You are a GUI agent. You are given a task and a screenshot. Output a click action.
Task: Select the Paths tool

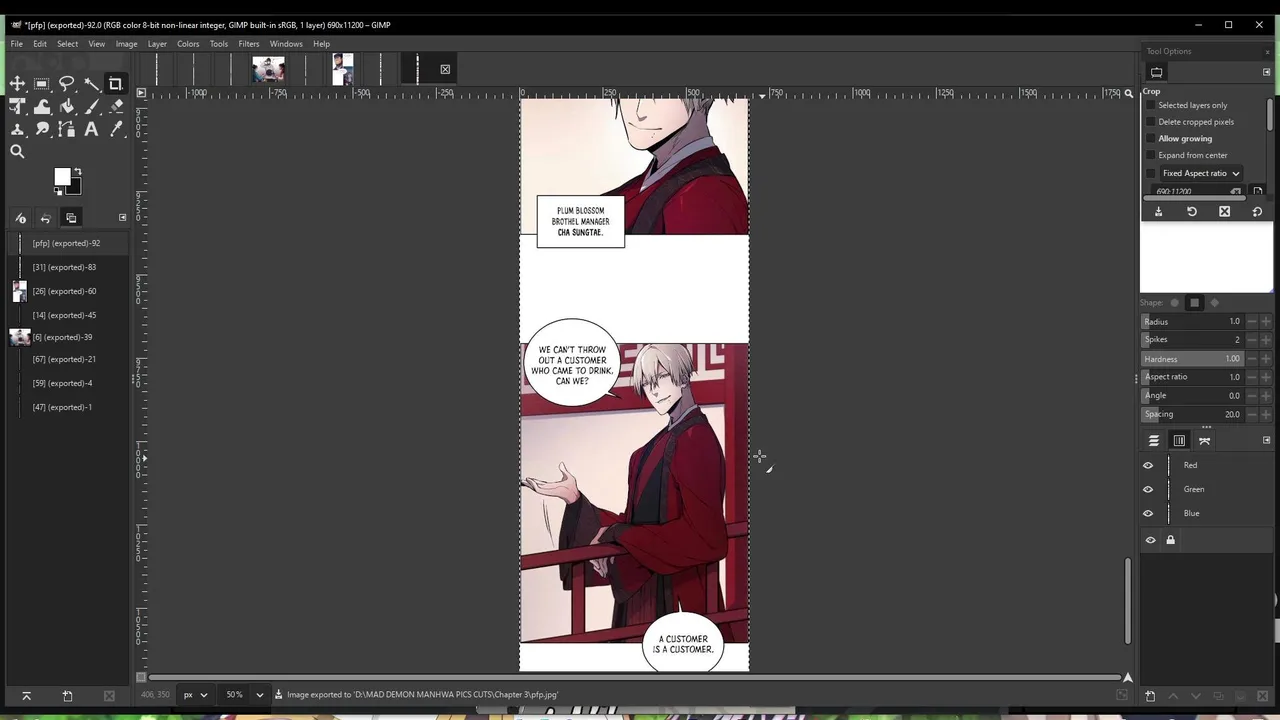pyautogui.click(x=67, y=129)
